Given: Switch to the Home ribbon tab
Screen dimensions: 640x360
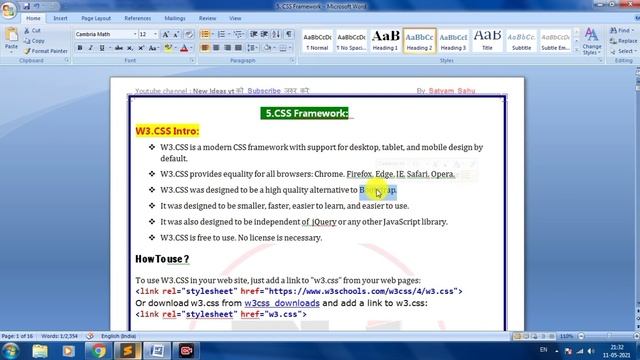Looking at the screenshot, I should [33, 18].
